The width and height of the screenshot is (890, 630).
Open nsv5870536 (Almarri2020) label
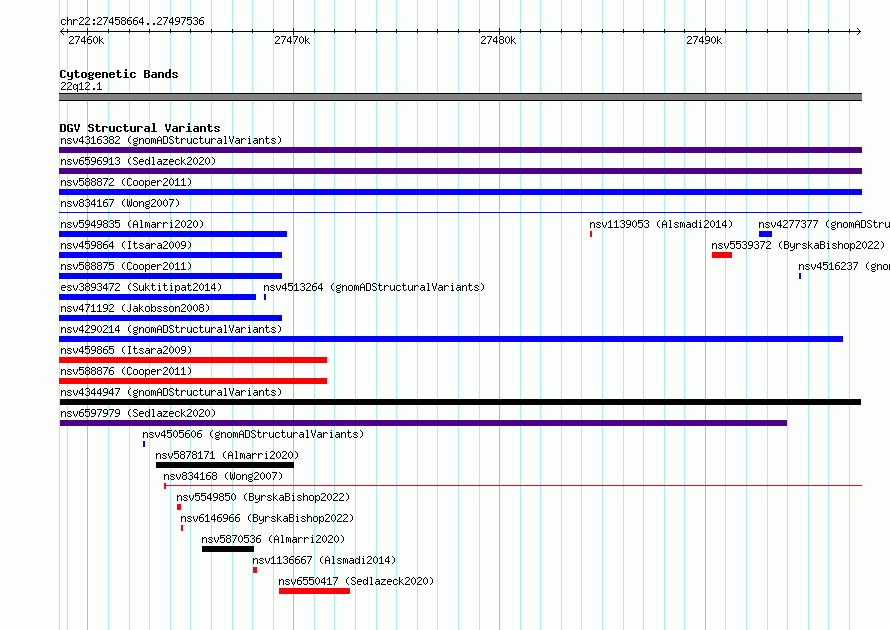[273, 539]
